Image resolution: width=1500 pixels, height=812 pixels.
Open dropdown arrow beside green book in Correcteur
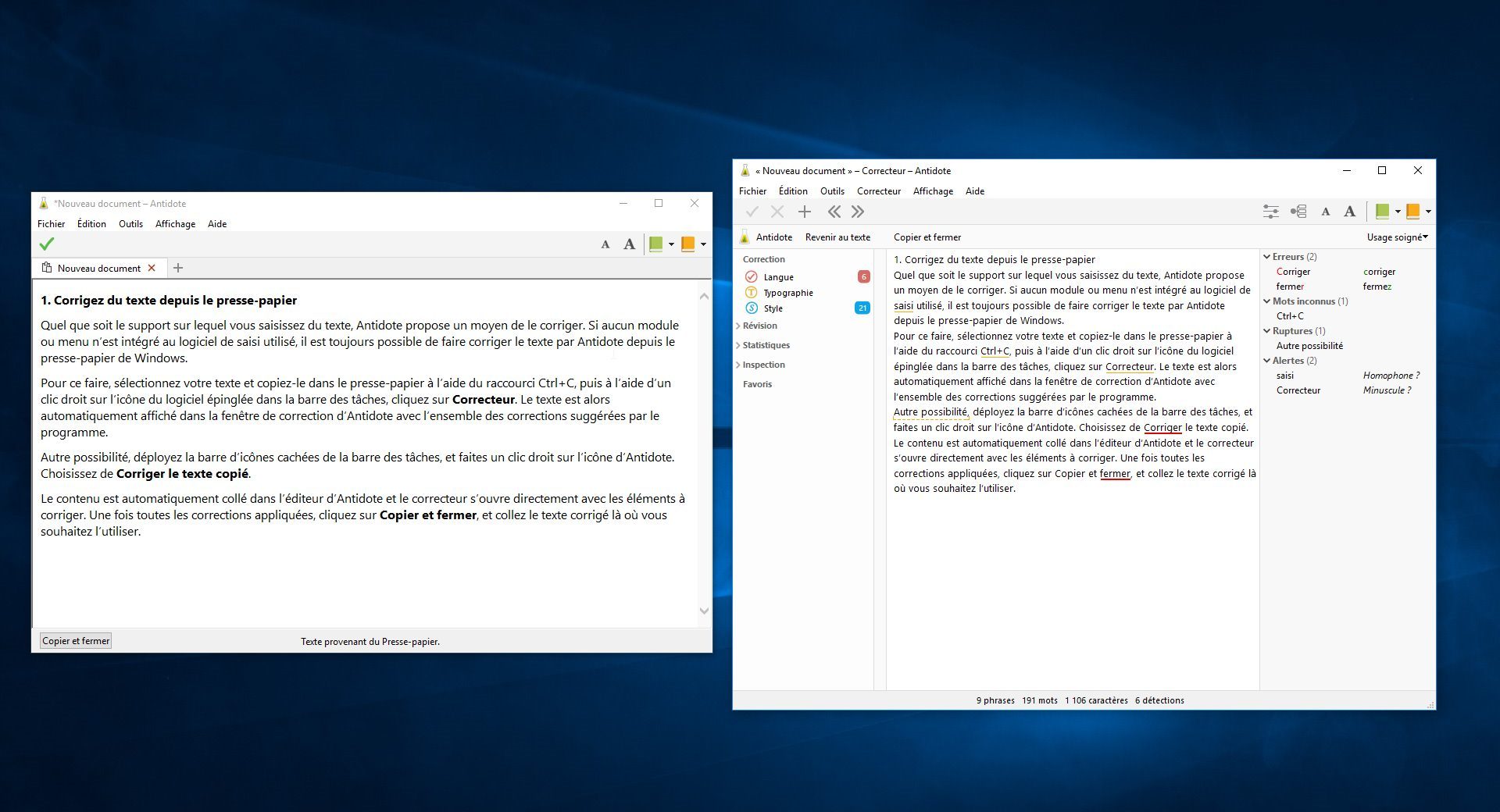(1398, 212)
